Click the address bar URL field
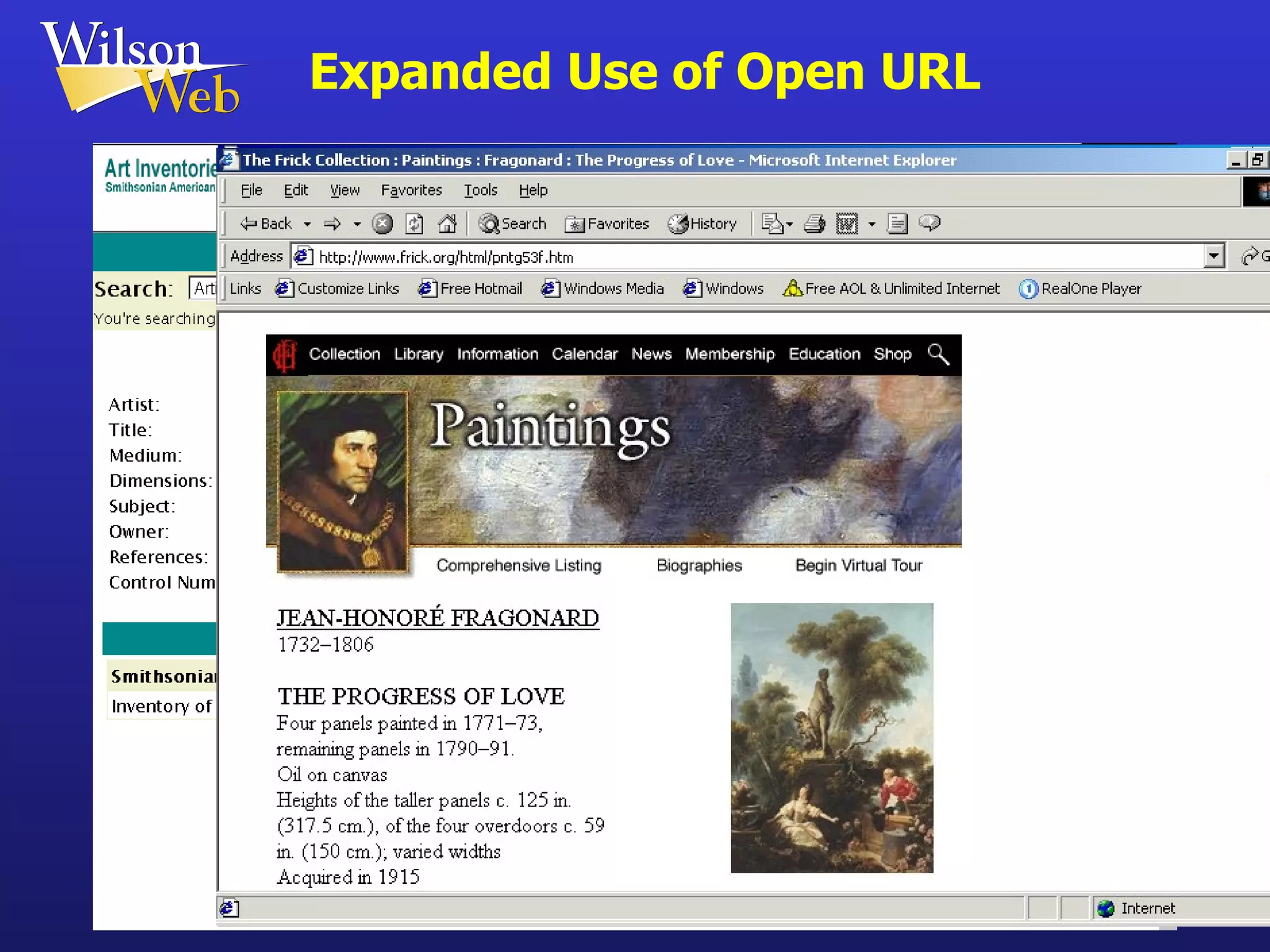The width and height of the screenshot is (1270, 952). pyautogui.click(x=747, y=257)
